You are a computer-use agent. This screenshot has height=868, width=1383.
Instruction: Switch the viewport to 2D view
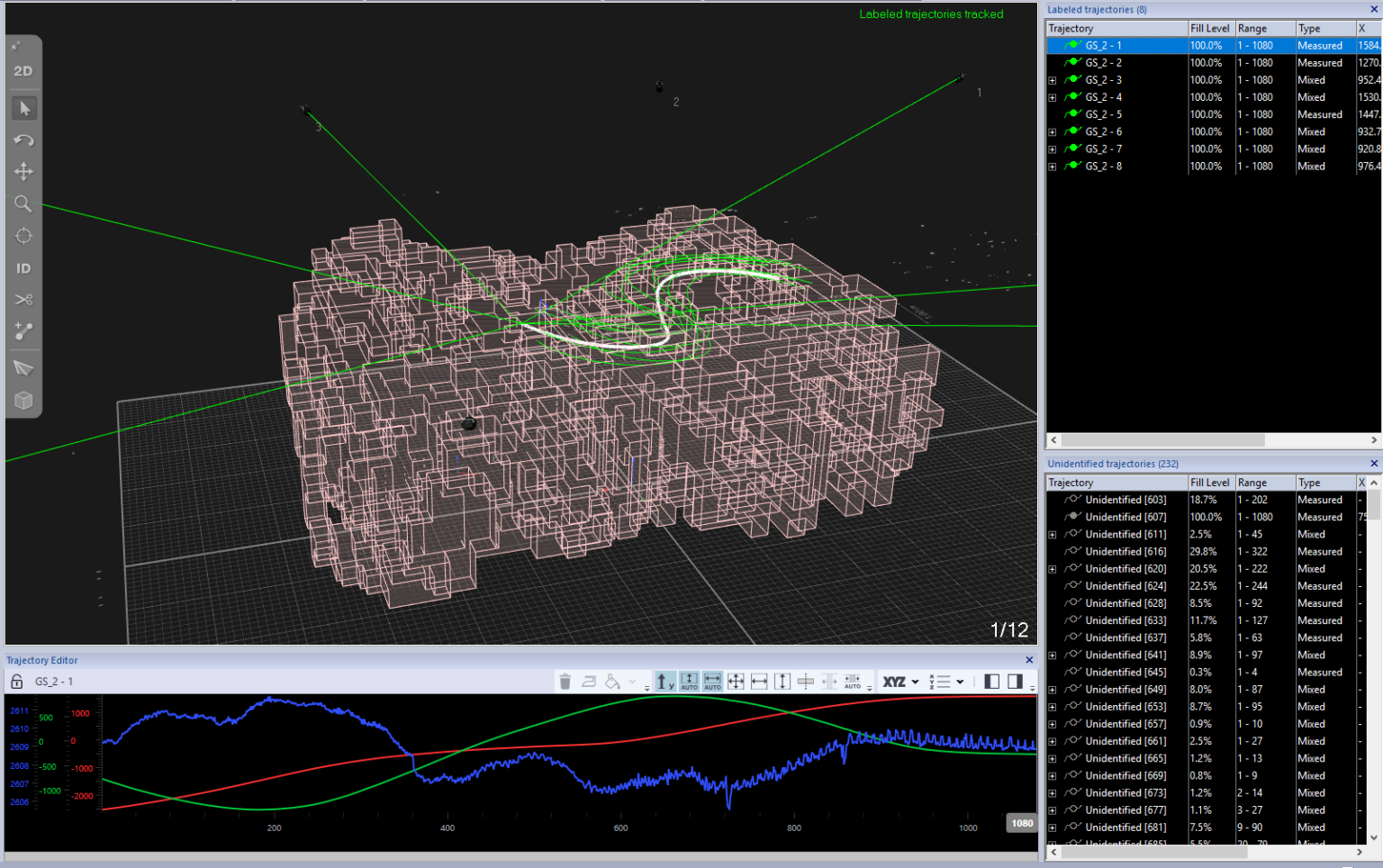click(23, 71)
